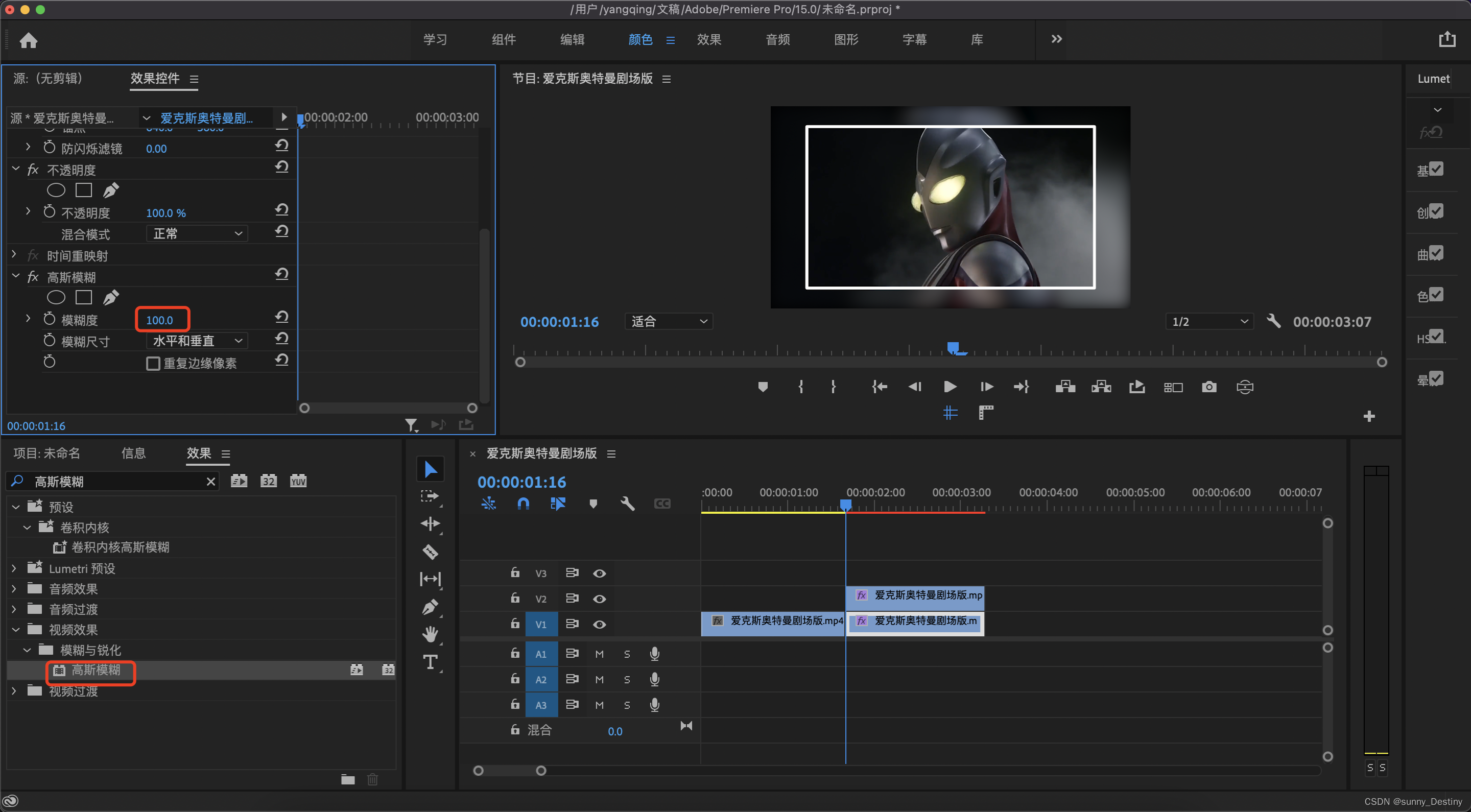Image resolution: width=1471 pixels, height=812 pixels.
Task: Switch to the 编辑 workspace tab
Action: click(572, 39)
